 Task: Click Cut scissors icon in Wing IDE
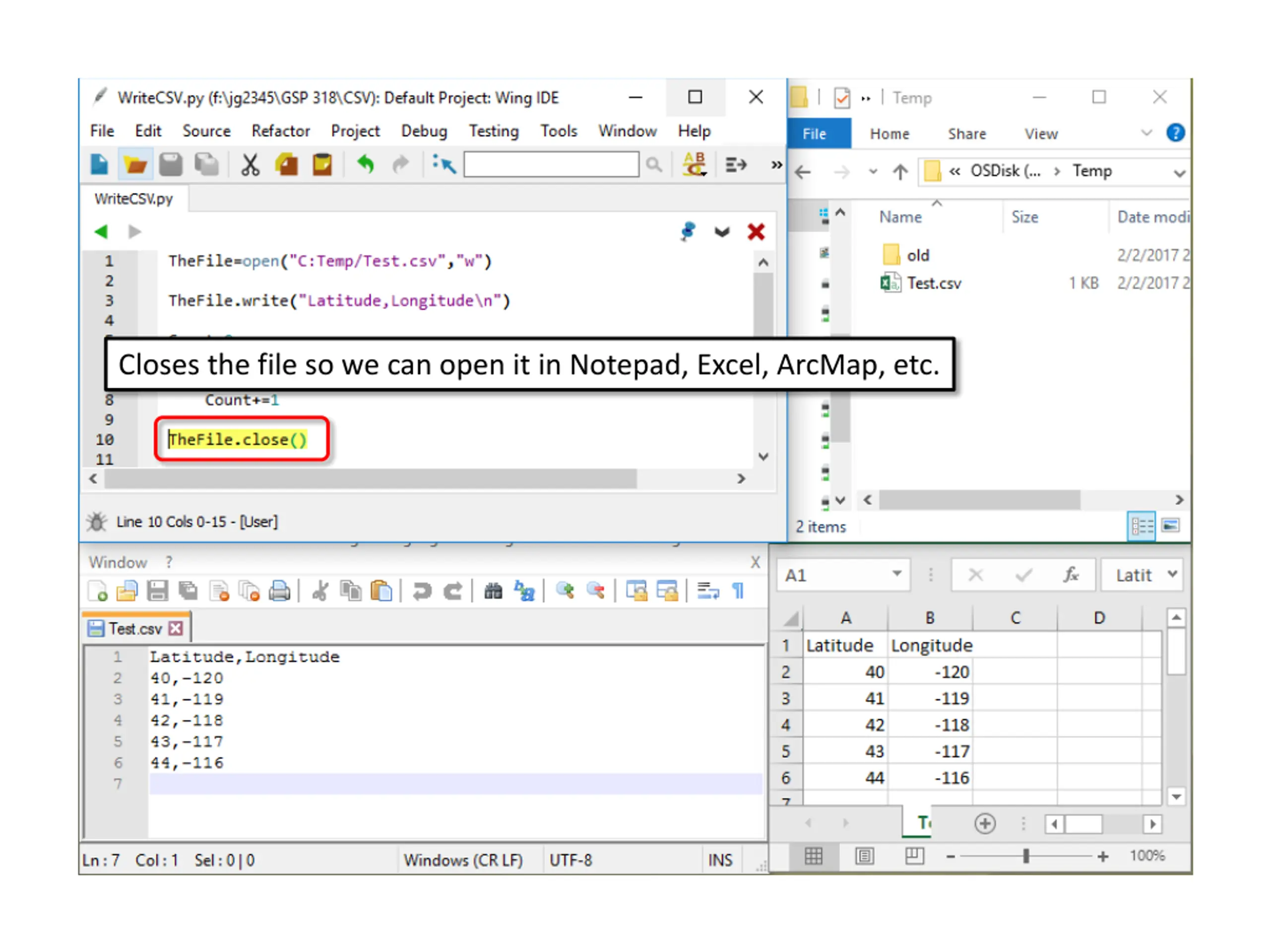click(x=250, y=165)
